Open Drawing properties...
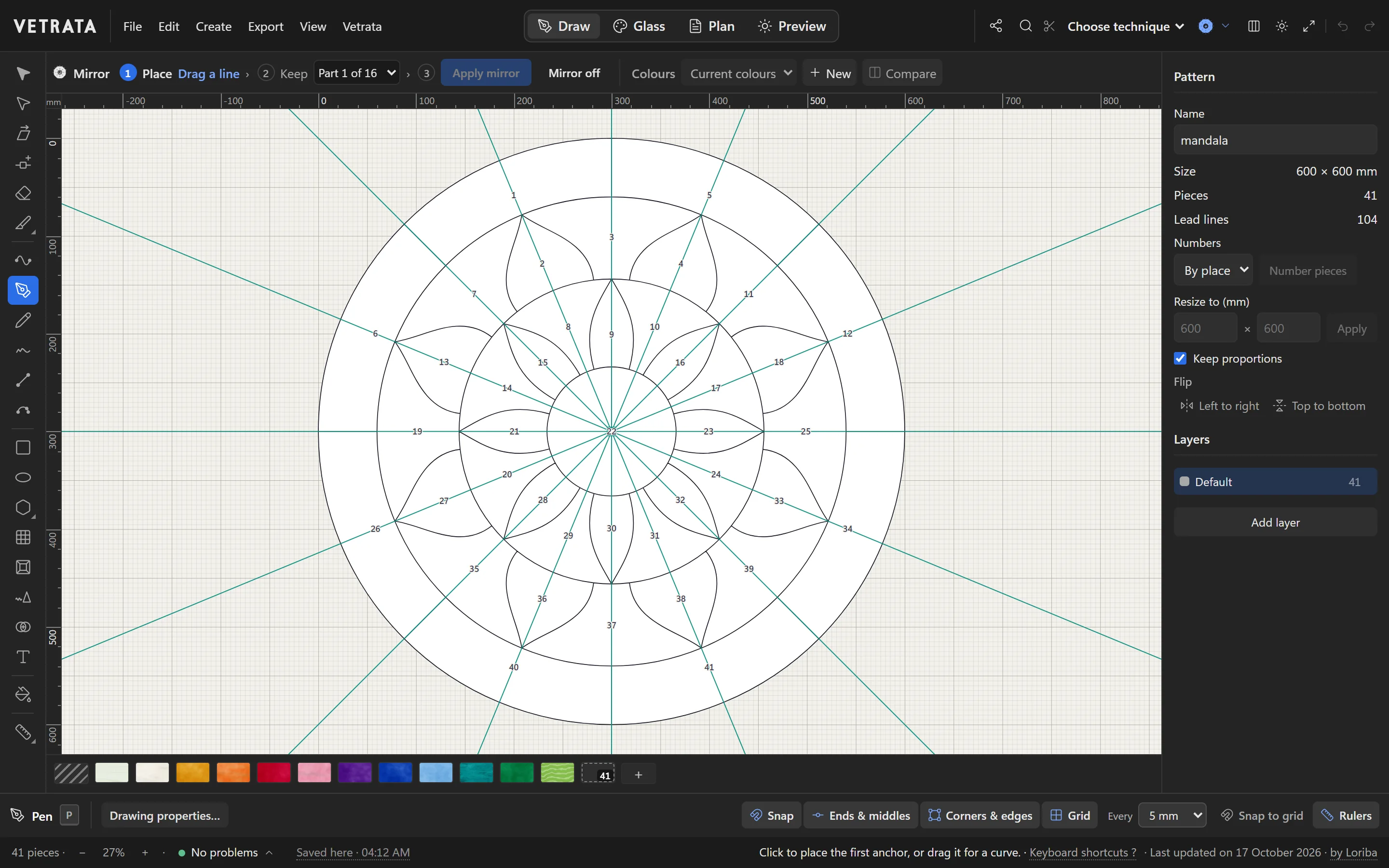1389x868 pixels. pyautogui.click(x=165, y=815)
